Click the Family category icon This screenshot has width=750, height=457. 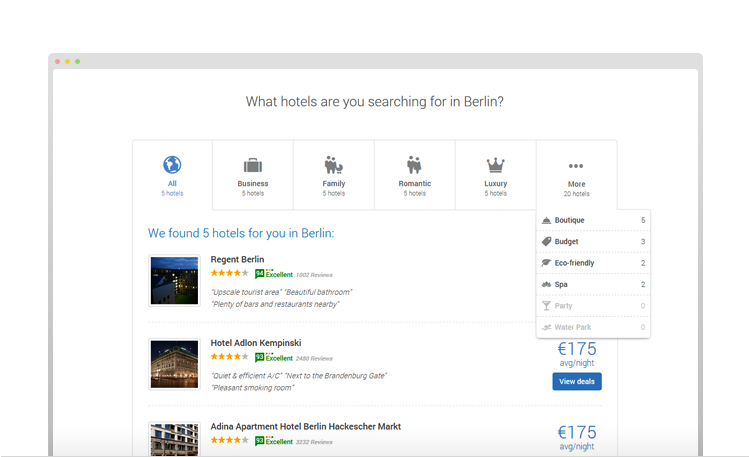(x=333, y=165)
